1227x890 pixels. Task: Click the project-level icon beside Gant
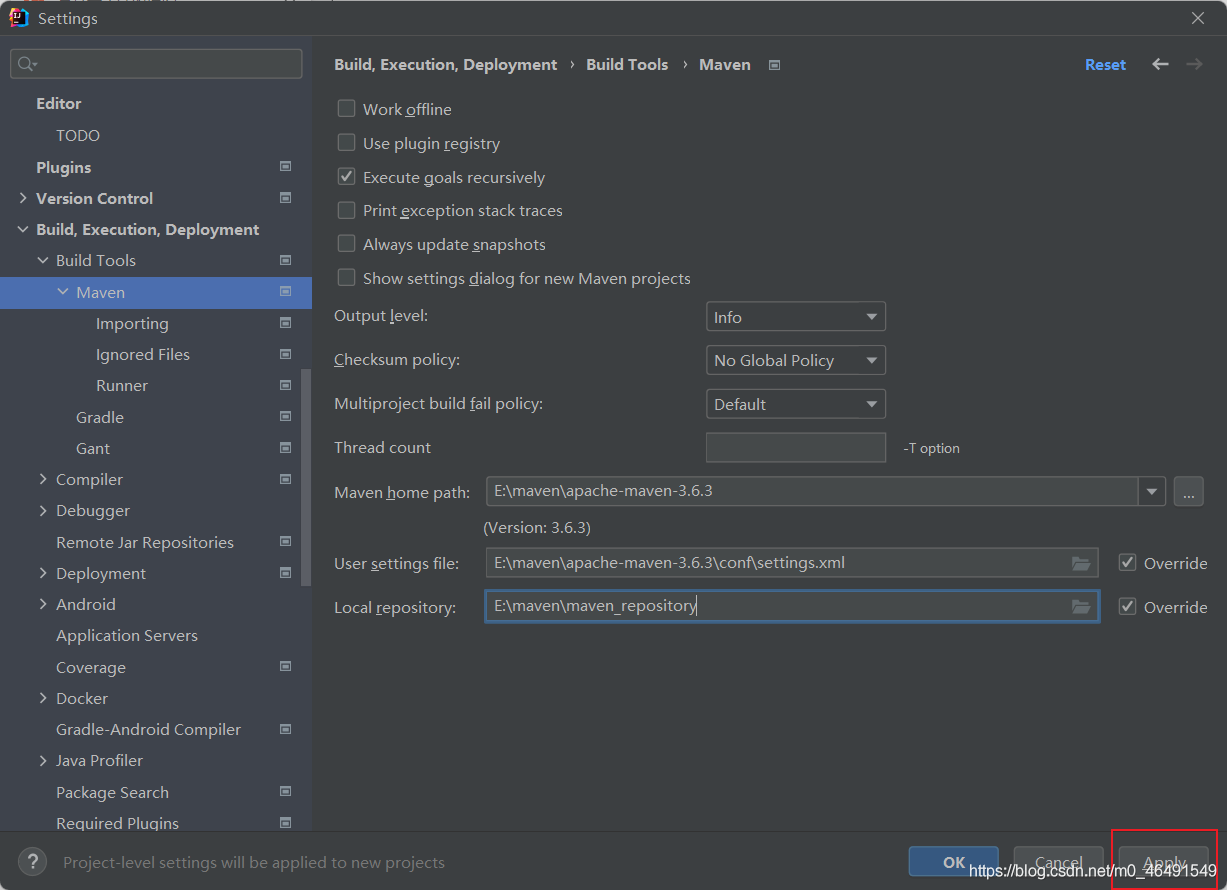[286, 448]
